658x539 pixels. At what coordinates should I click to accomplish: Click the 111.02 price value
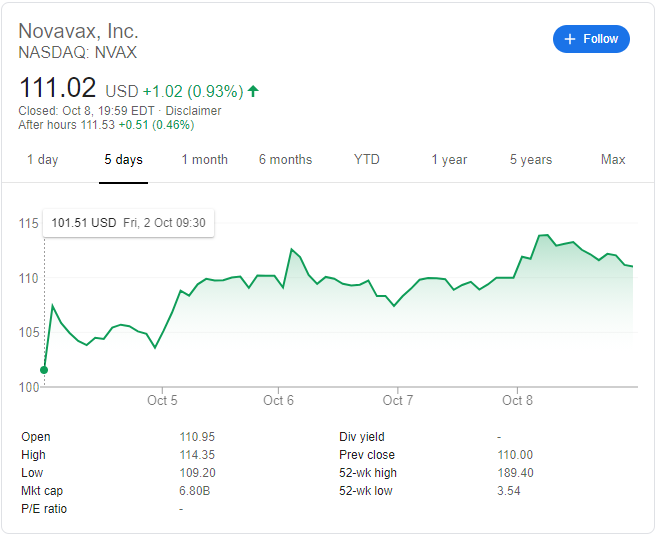pyautogui.click(x=57, y=88)
